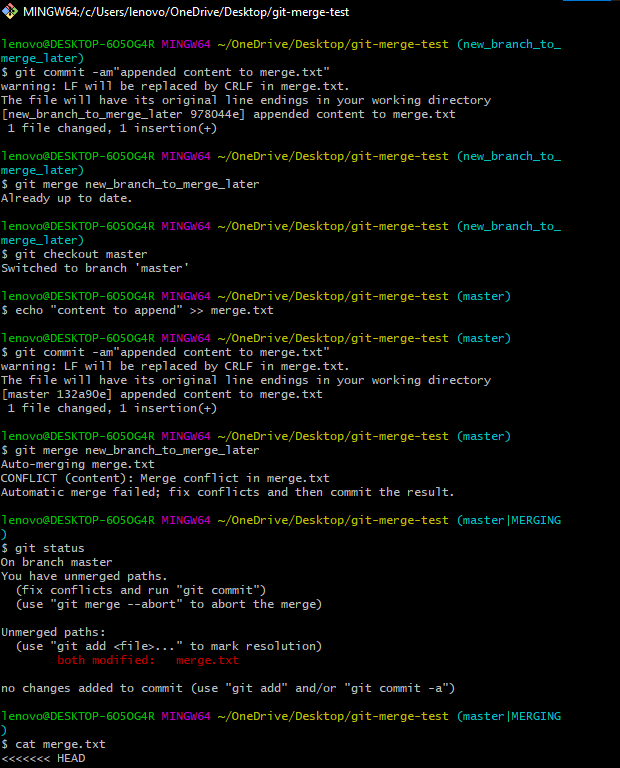Click the red merge.txt filename
Image resolution: width=620 pixels, height=768 pixels.
point(207,660)
